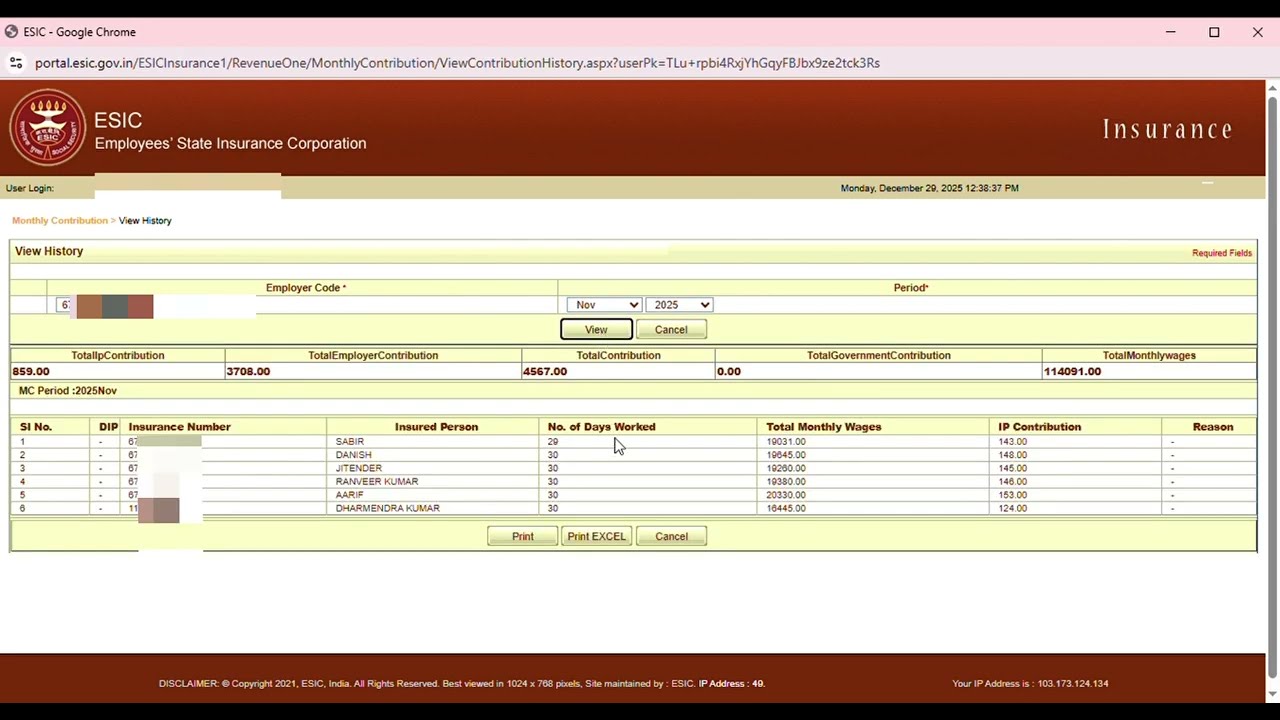Click TotalMonthlywages value 114091.00
This screenshot has width=1280, height=720.
tap(1072, 371)
